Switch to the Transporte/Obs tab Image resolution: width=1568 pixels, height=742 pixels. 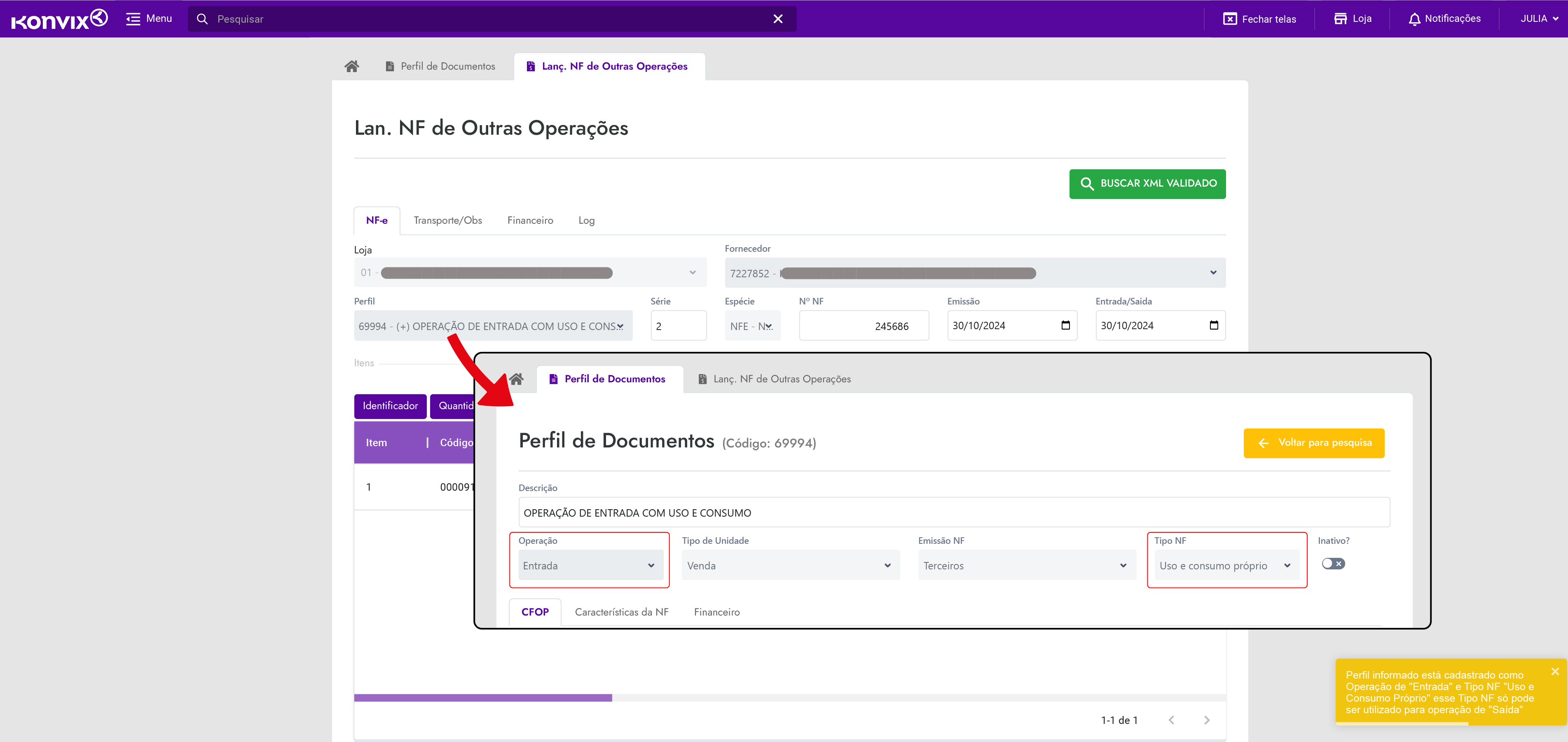pyautogui.click(x=447, y=220)
